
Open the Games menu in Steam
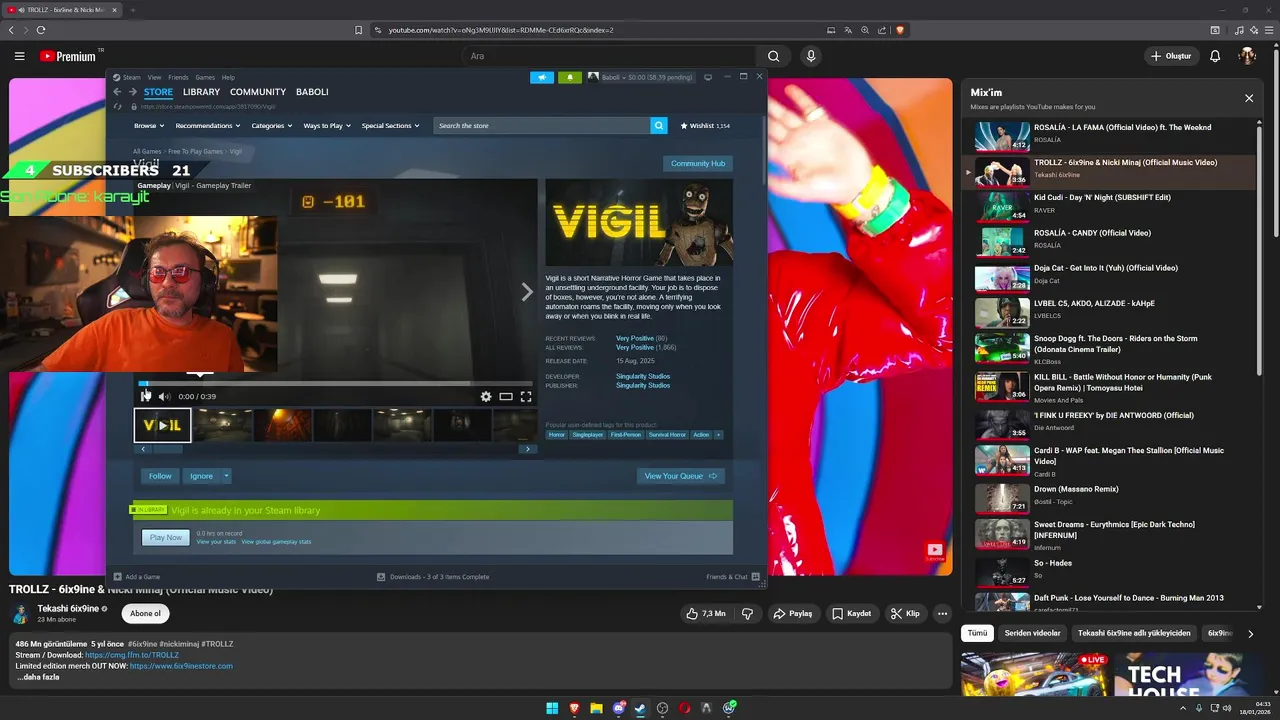coord(205,77)
